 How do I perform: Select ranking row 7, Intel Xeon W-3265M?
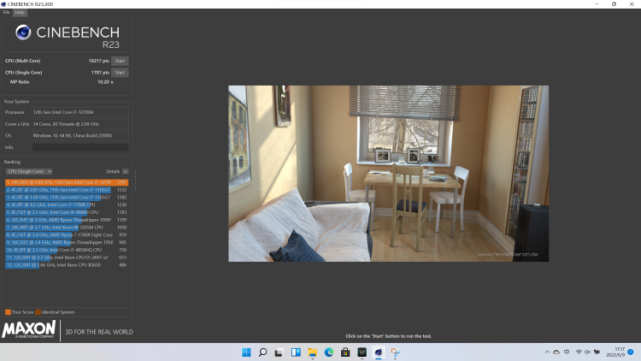coord(67,227)
